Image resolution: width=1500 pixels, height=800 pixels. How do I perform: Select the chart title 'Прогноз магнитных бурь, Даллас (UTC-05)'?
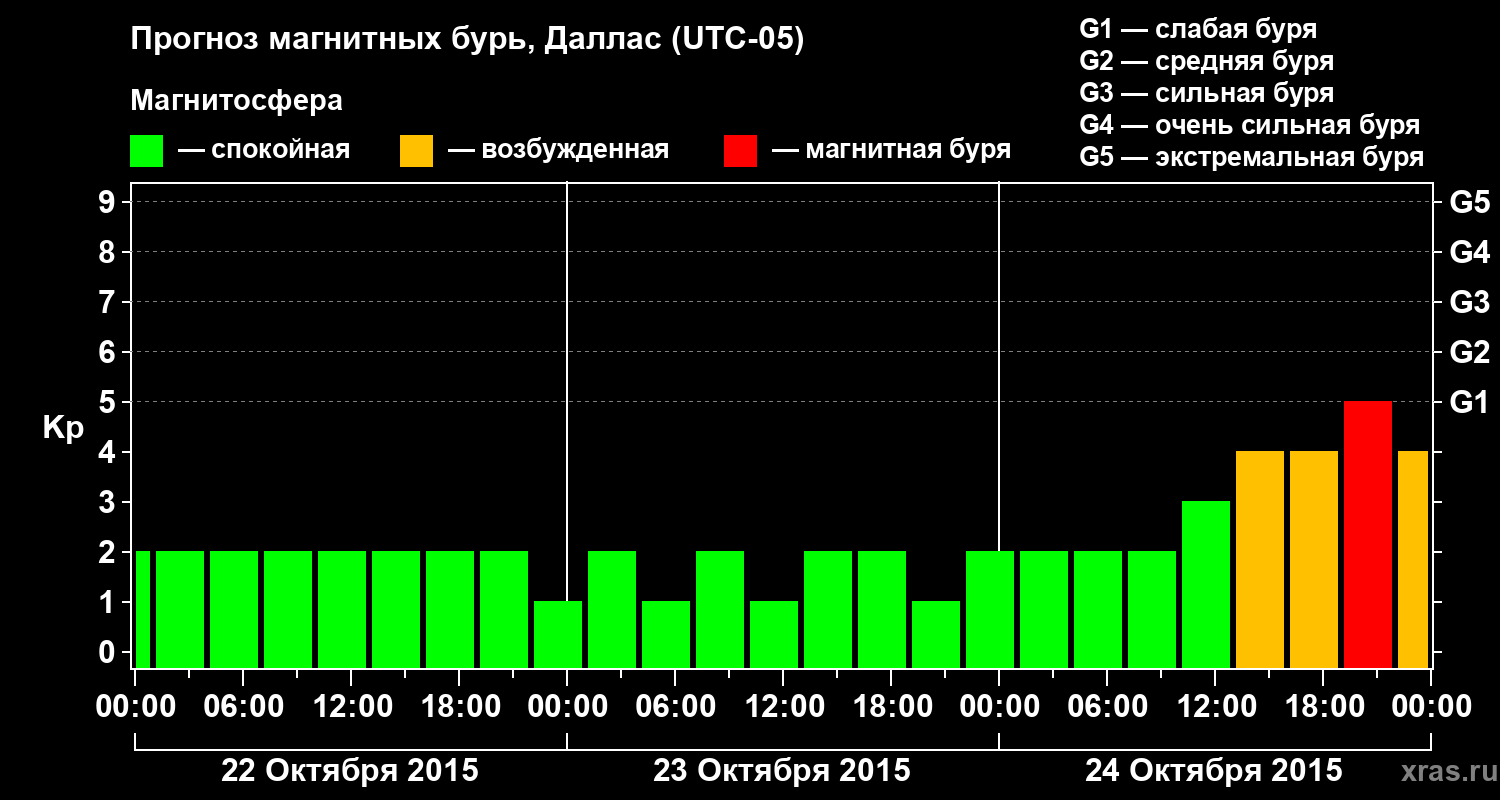pos(467,41)
